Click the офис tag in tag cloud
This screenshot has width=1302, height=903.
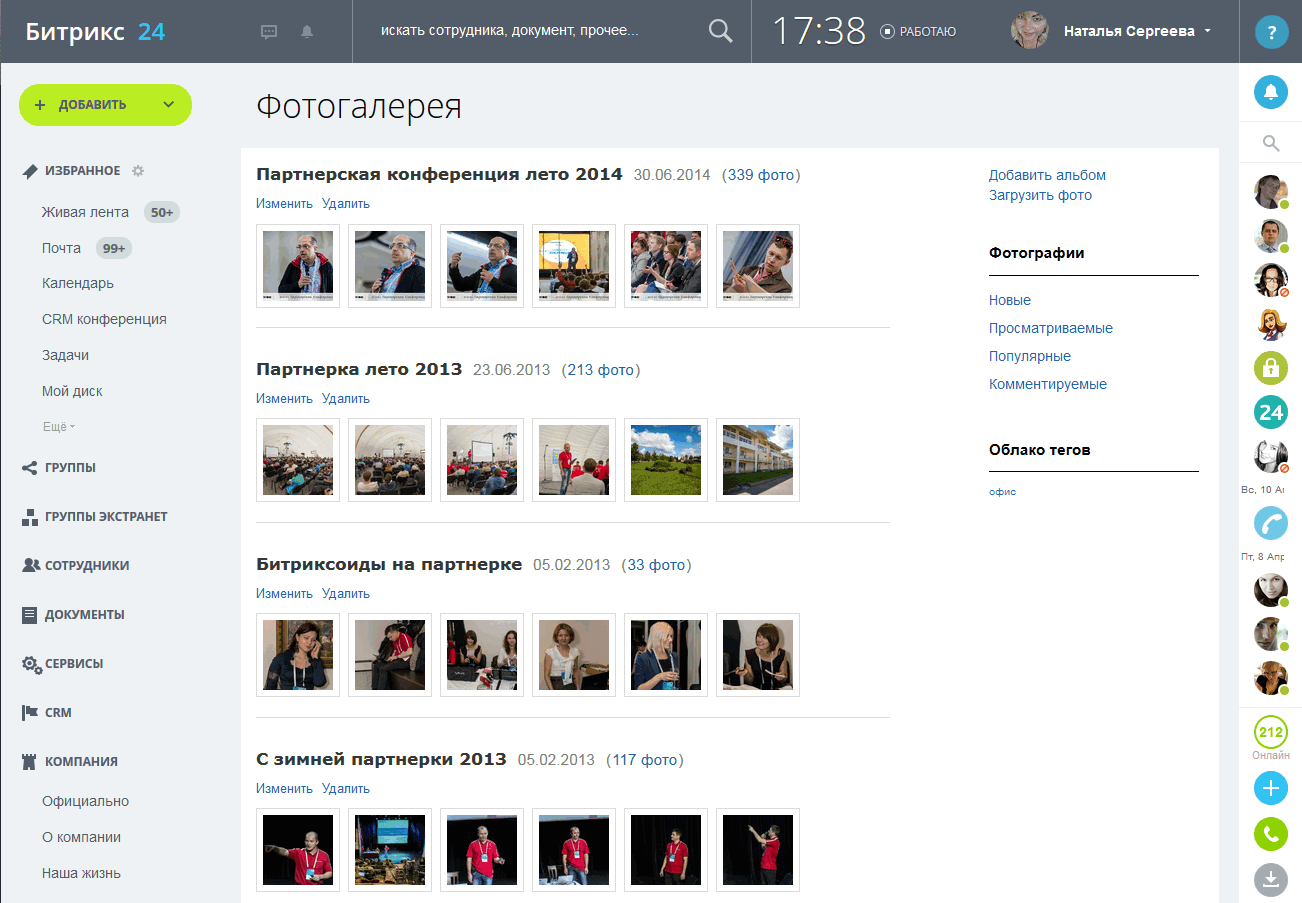pos(1002,492)
